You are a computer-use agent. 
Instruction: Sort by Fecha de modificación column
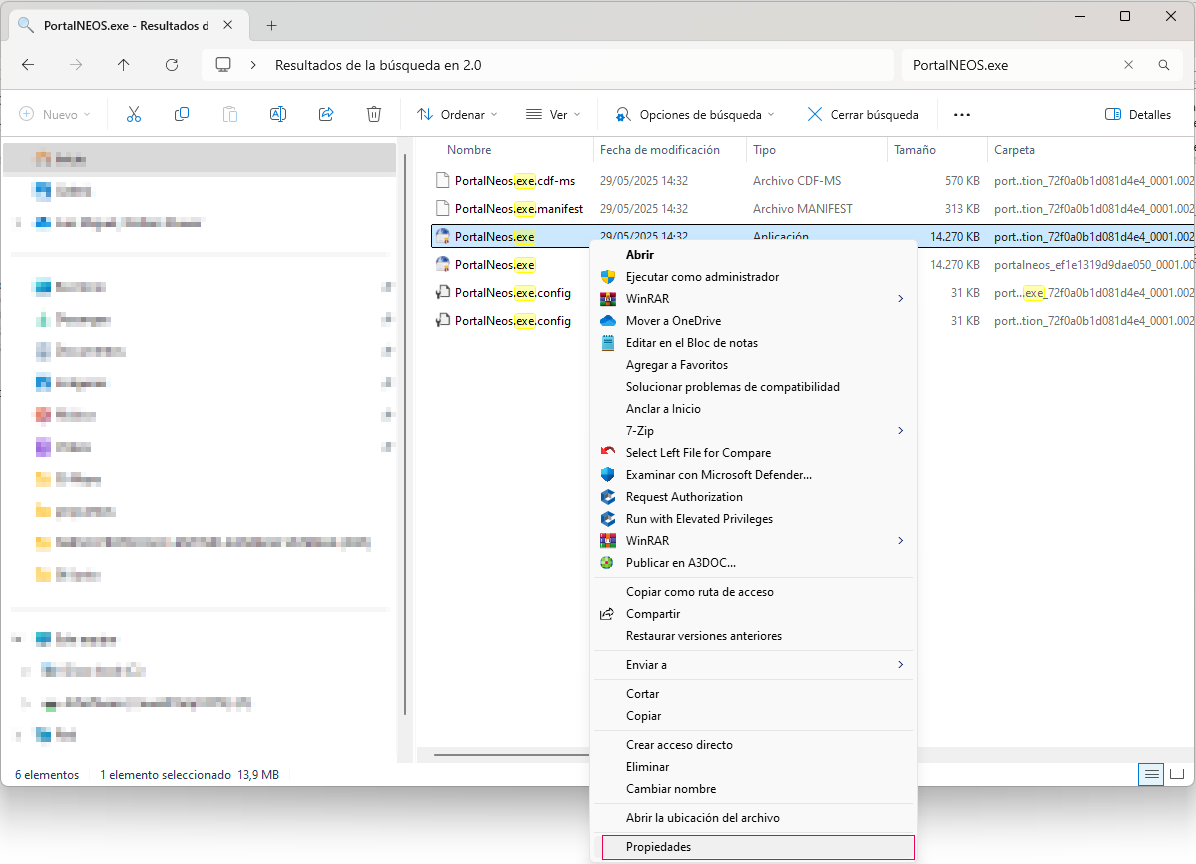pyautogui.click(x=660, y=150)
